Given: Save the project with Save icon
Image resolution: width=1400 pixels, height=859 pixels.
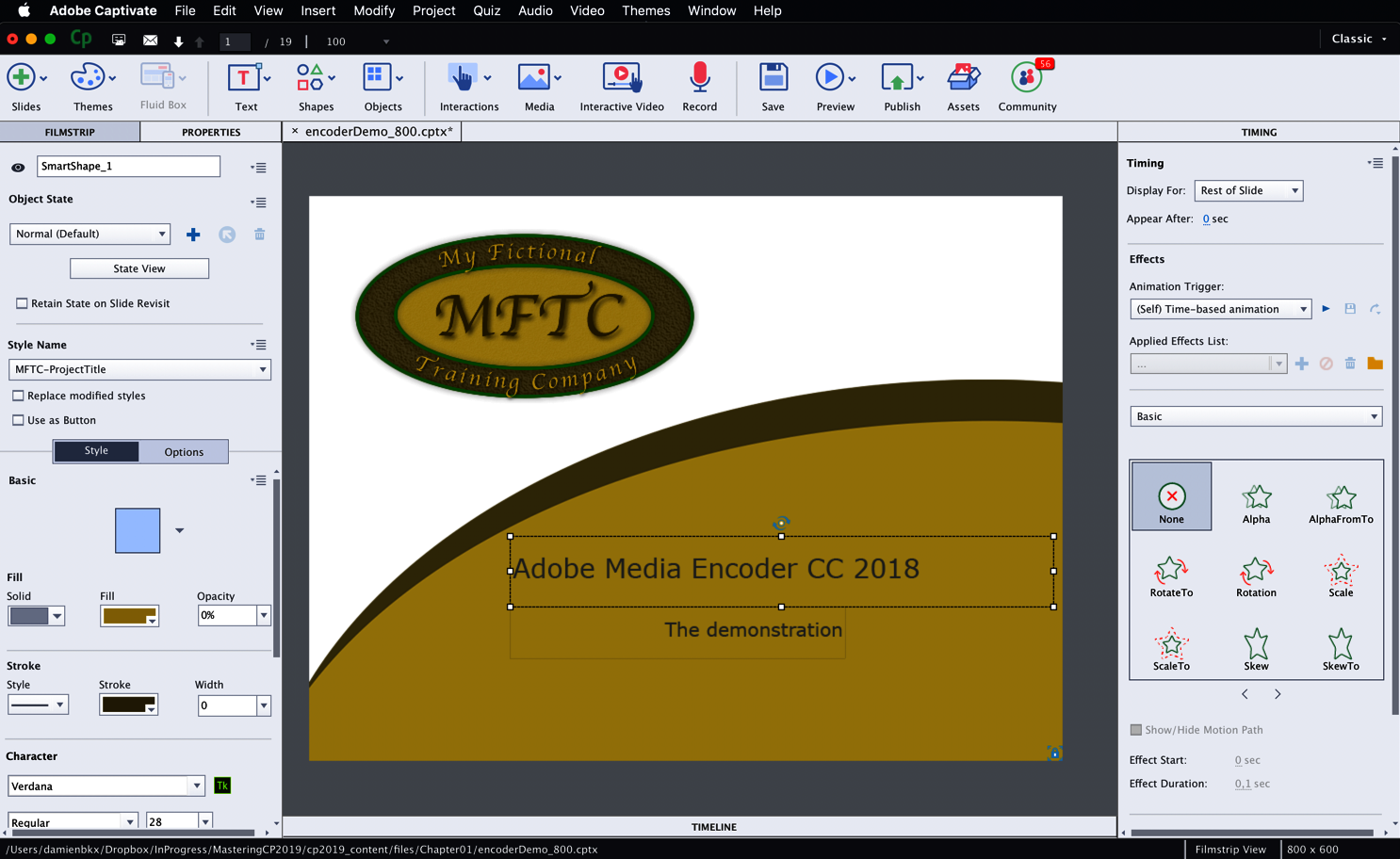Looking at the screenshot, I should pos(773,87).
